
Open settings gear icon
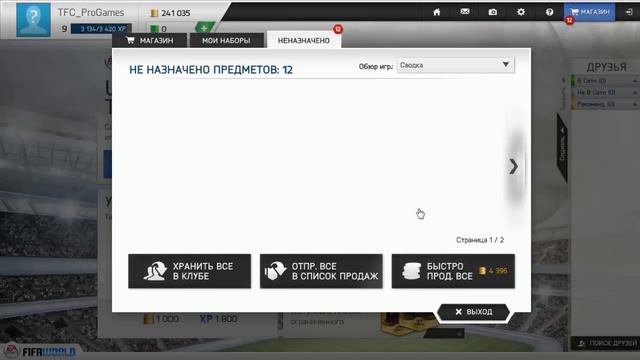(x=521, y=12)
